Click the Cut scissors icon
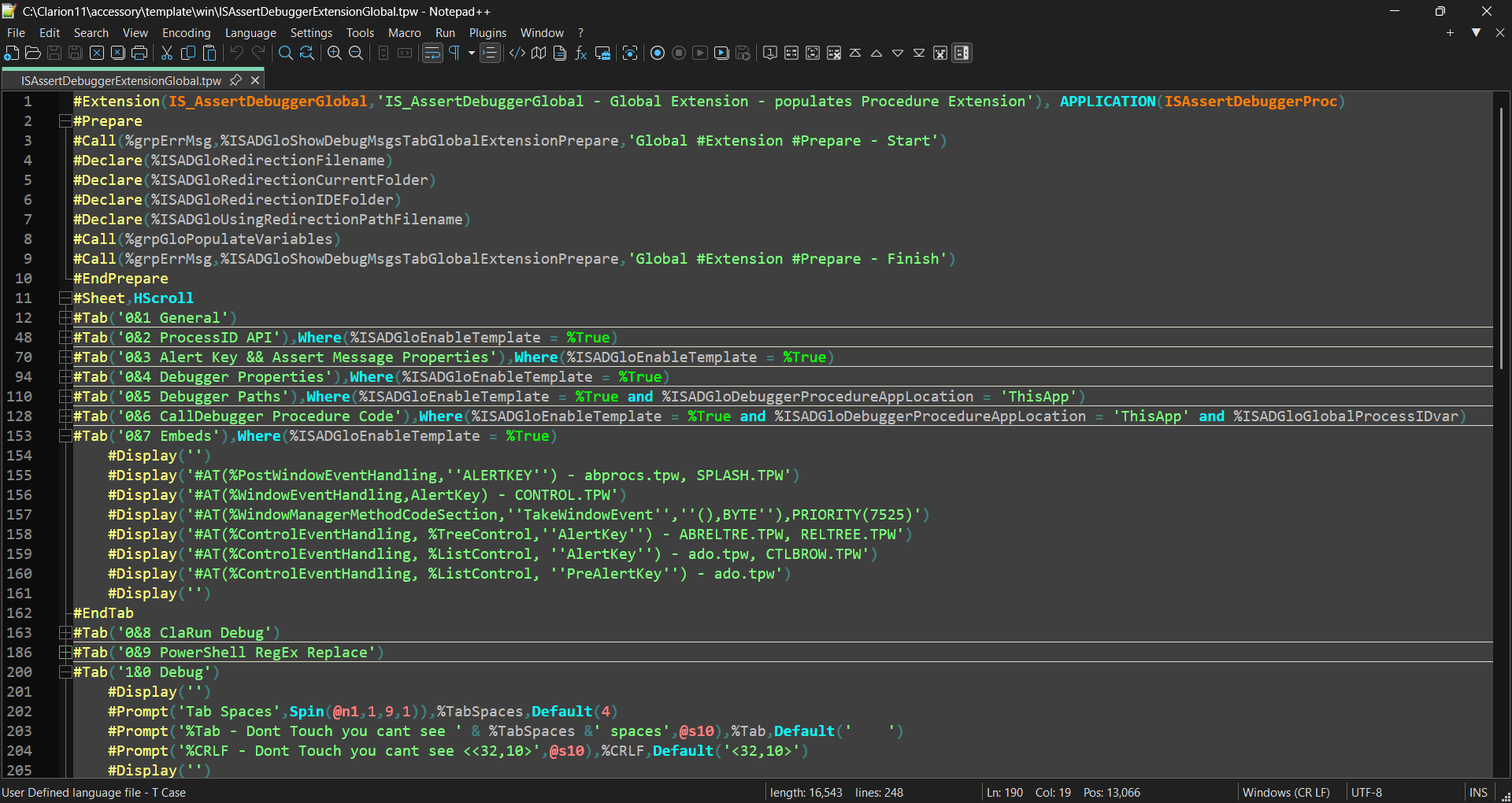The image size is (1512, 803). 167,53
